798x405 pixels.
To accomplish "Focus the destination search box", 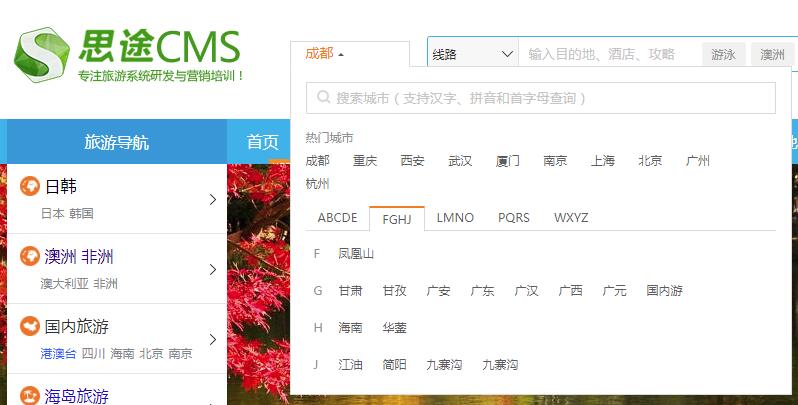I will (610, 54).
